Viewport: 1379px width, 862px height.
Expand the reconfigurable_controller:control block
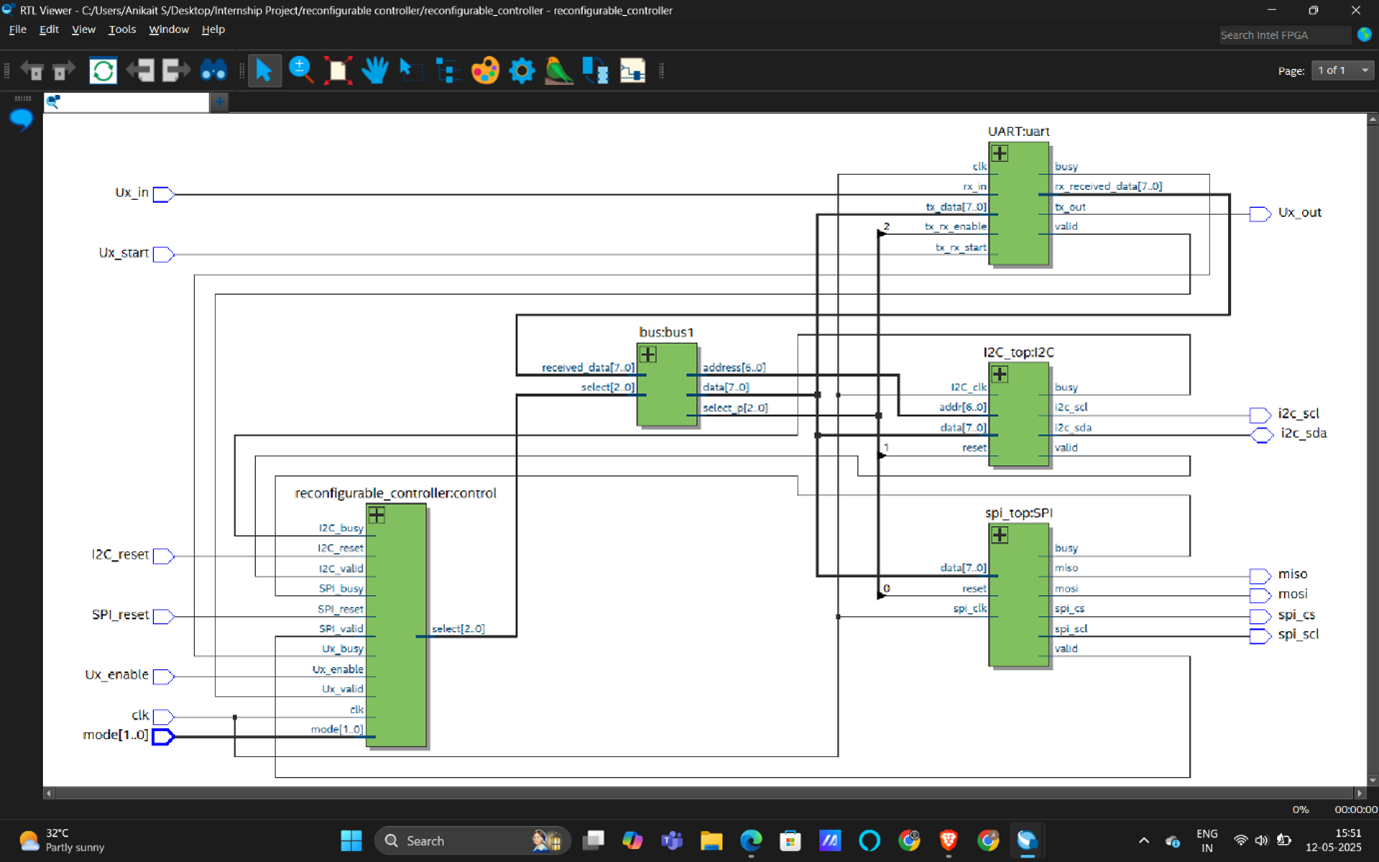377,515
